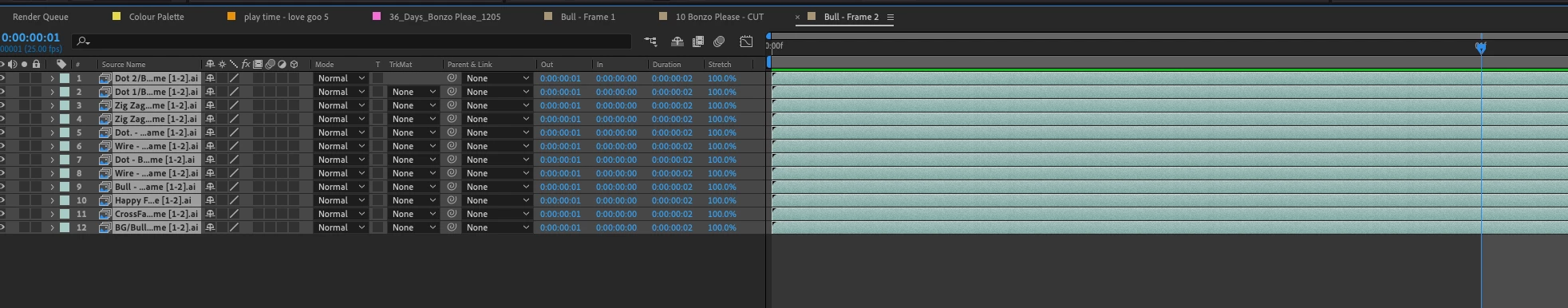Enable Frame Blending for the composition
The image size is (1568, 308).
tap(698, 41)
